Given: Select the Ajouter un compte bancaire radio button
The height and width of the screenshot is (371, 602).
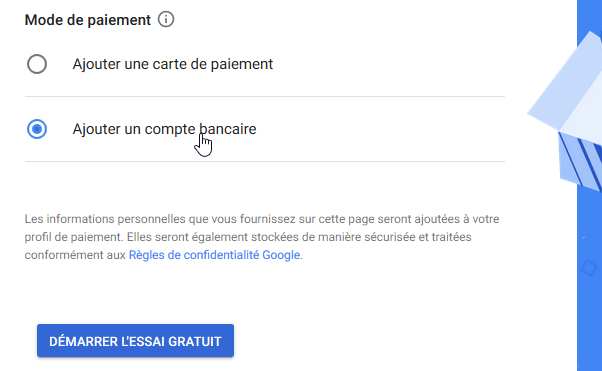Looking at the screenshot, I should tap(37, 129).
